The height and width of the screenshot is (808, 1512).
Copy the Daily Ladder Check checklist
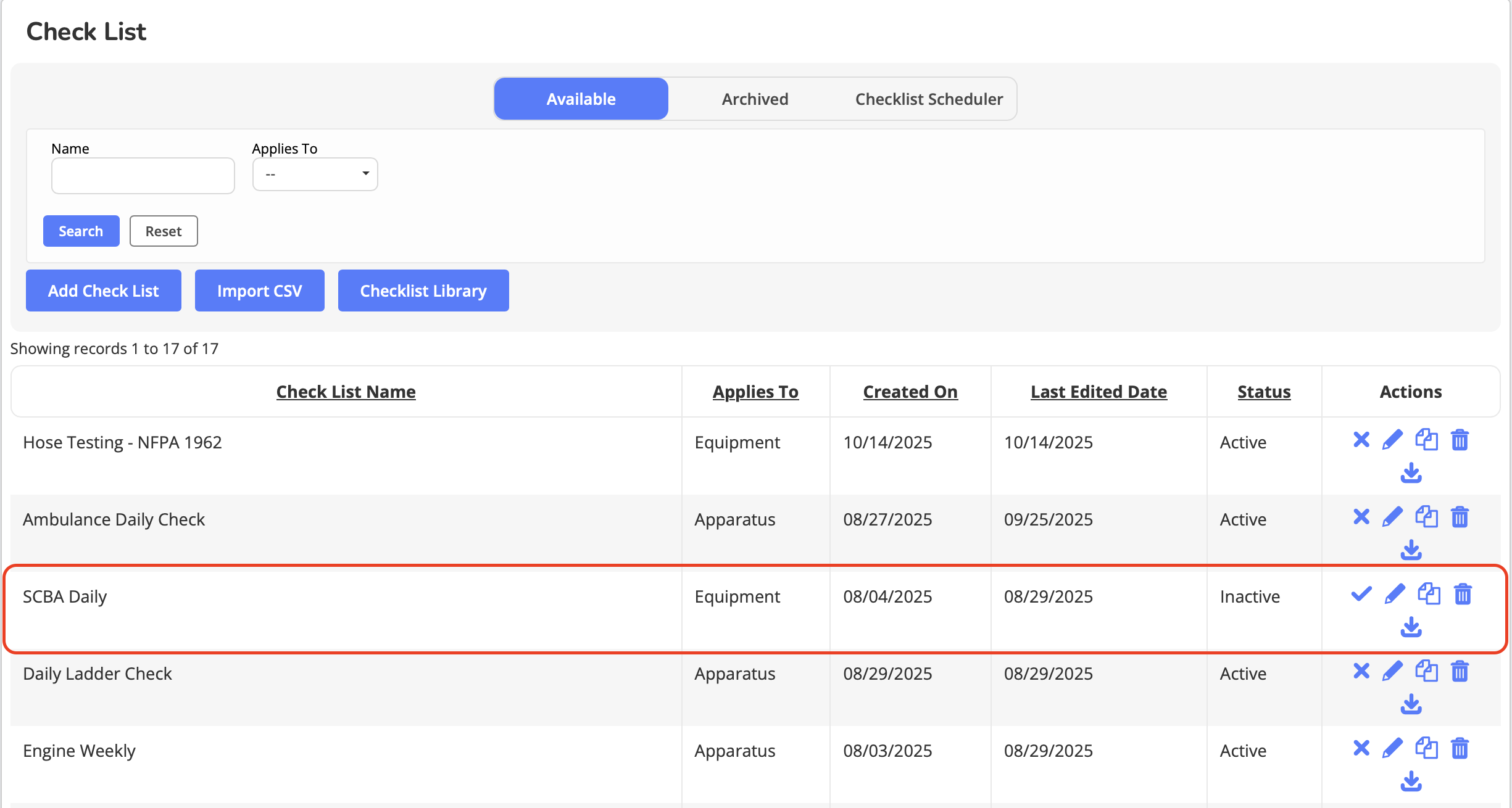[1426, 671]
